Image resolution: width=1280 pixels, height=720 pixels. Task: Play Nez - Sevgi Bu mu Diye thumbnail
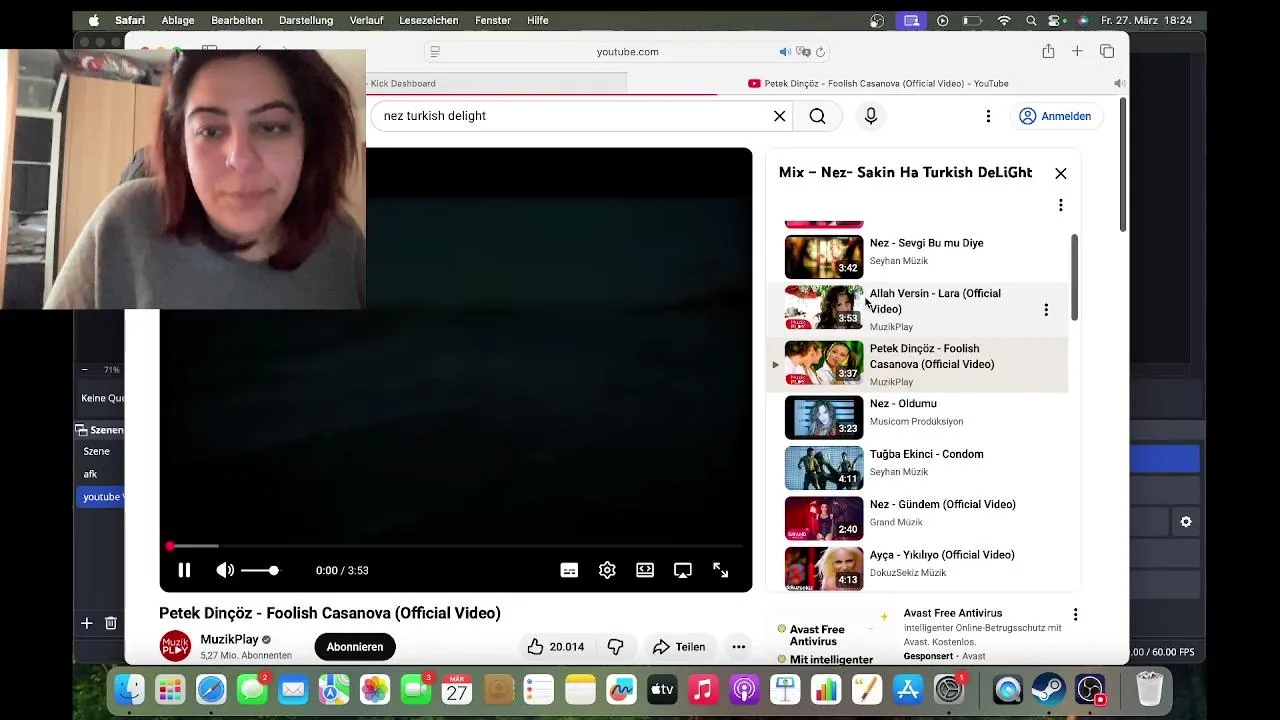pos(824,257)
